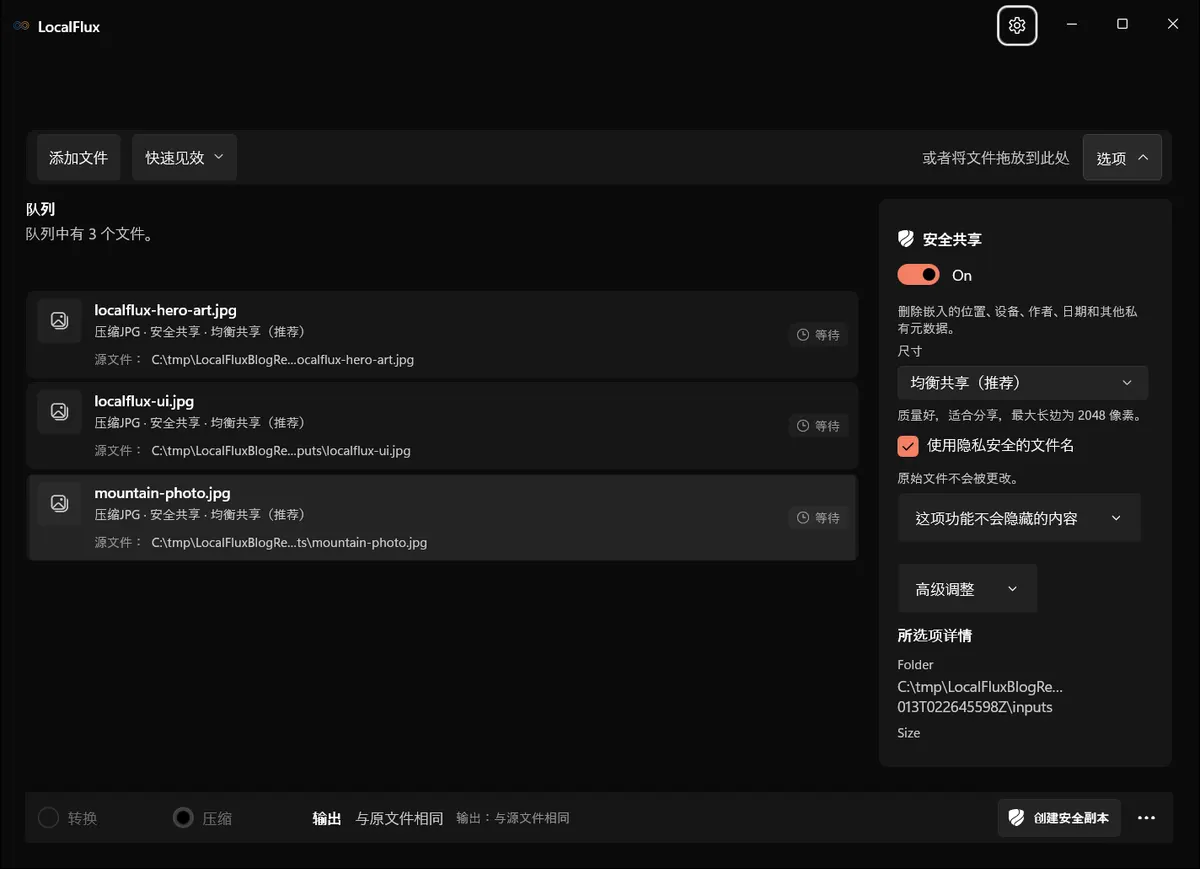Click 原始文件不会被更改 note
This screenshot has width=1200, height=869.
click(x=958, y=478)
